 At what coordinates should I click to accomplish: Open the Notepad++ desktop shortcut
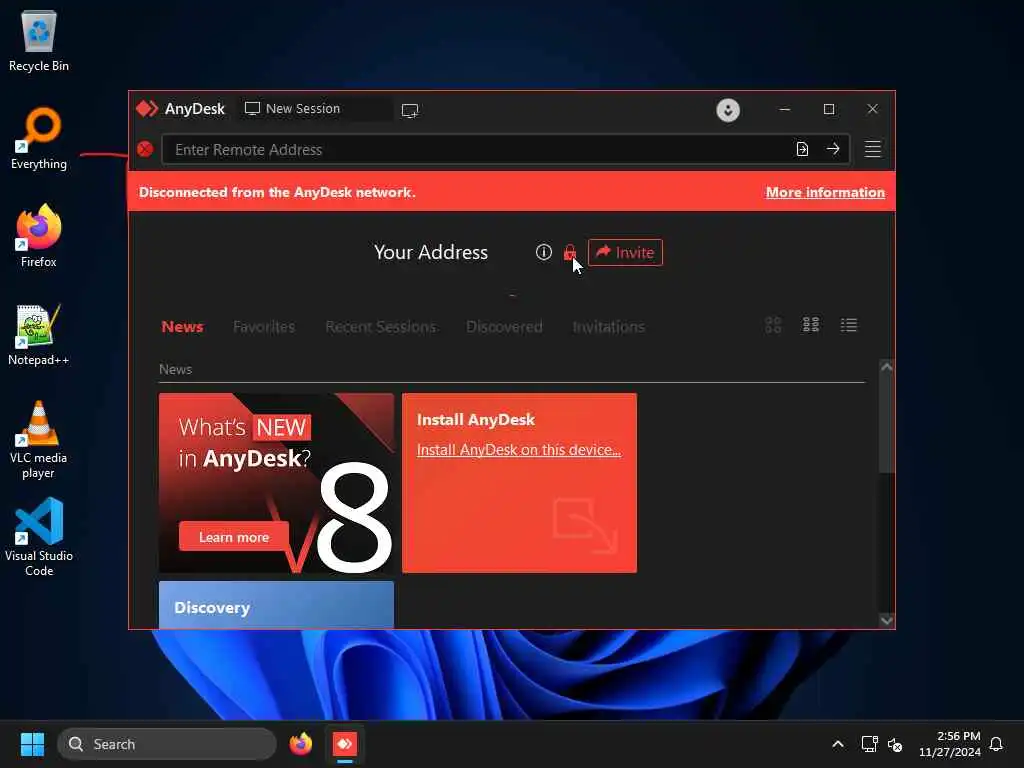[x=39, y=334]
